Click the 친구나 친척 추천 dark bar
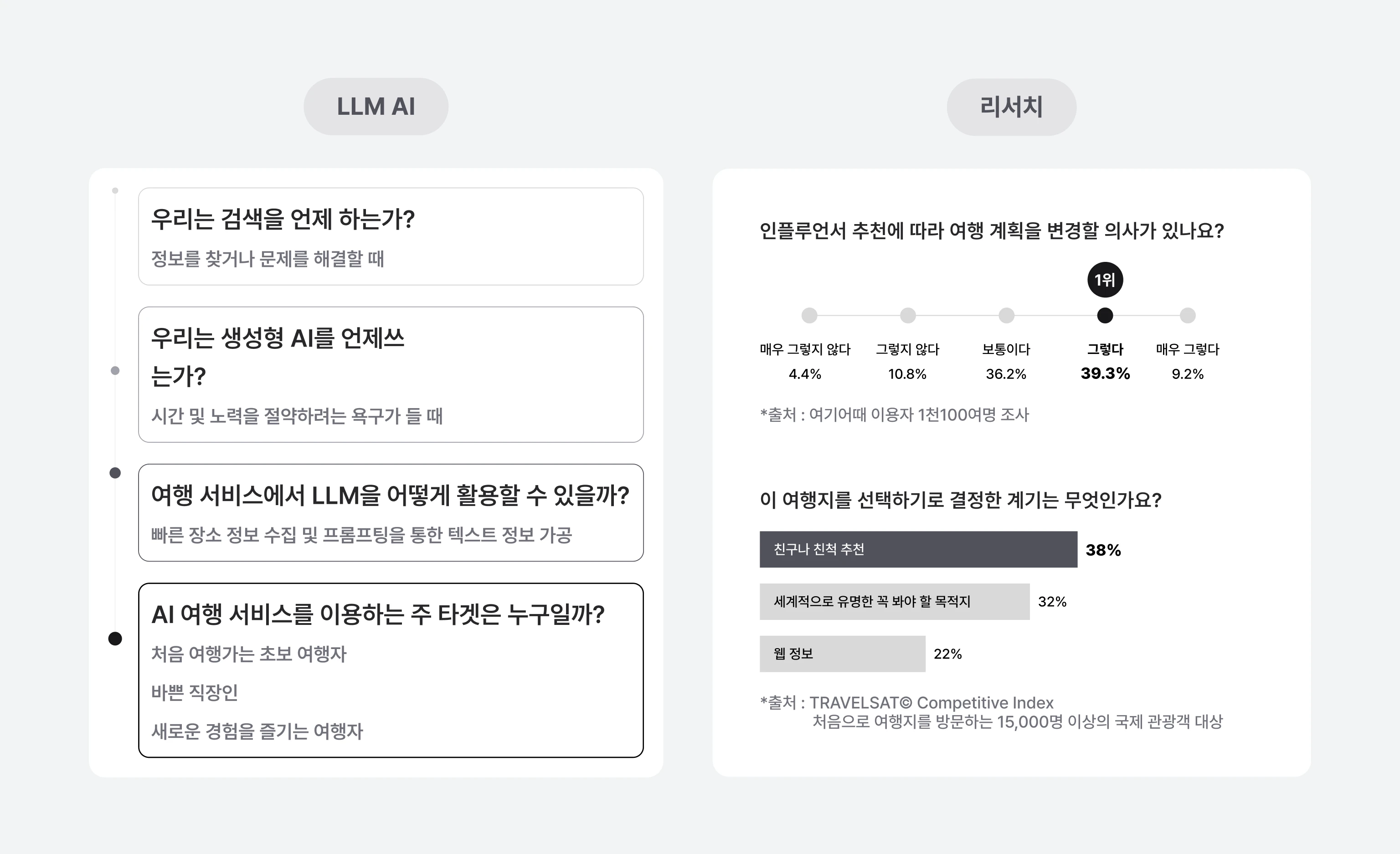The width and height of the screenshot is (1400, 854). (x=918, y=549)
